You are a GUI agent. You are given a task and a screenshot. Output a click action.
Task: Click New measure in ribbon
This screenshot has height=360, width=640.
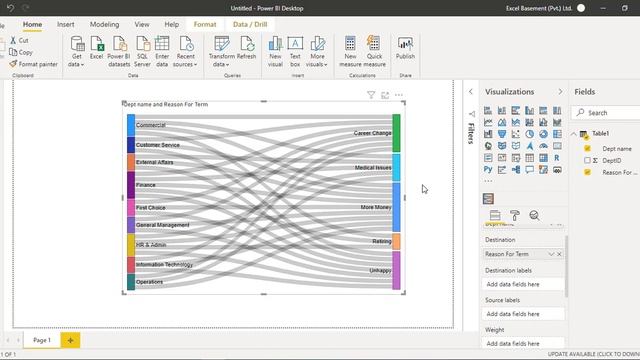tap(350, 51)
